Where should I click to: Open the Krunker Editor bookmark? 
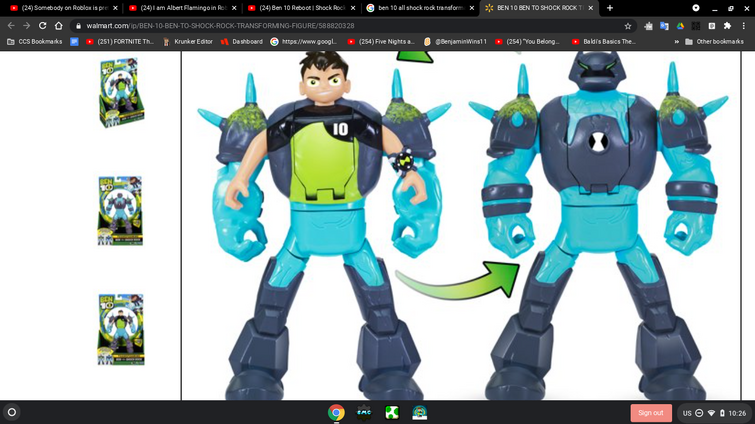pos(188,42)
